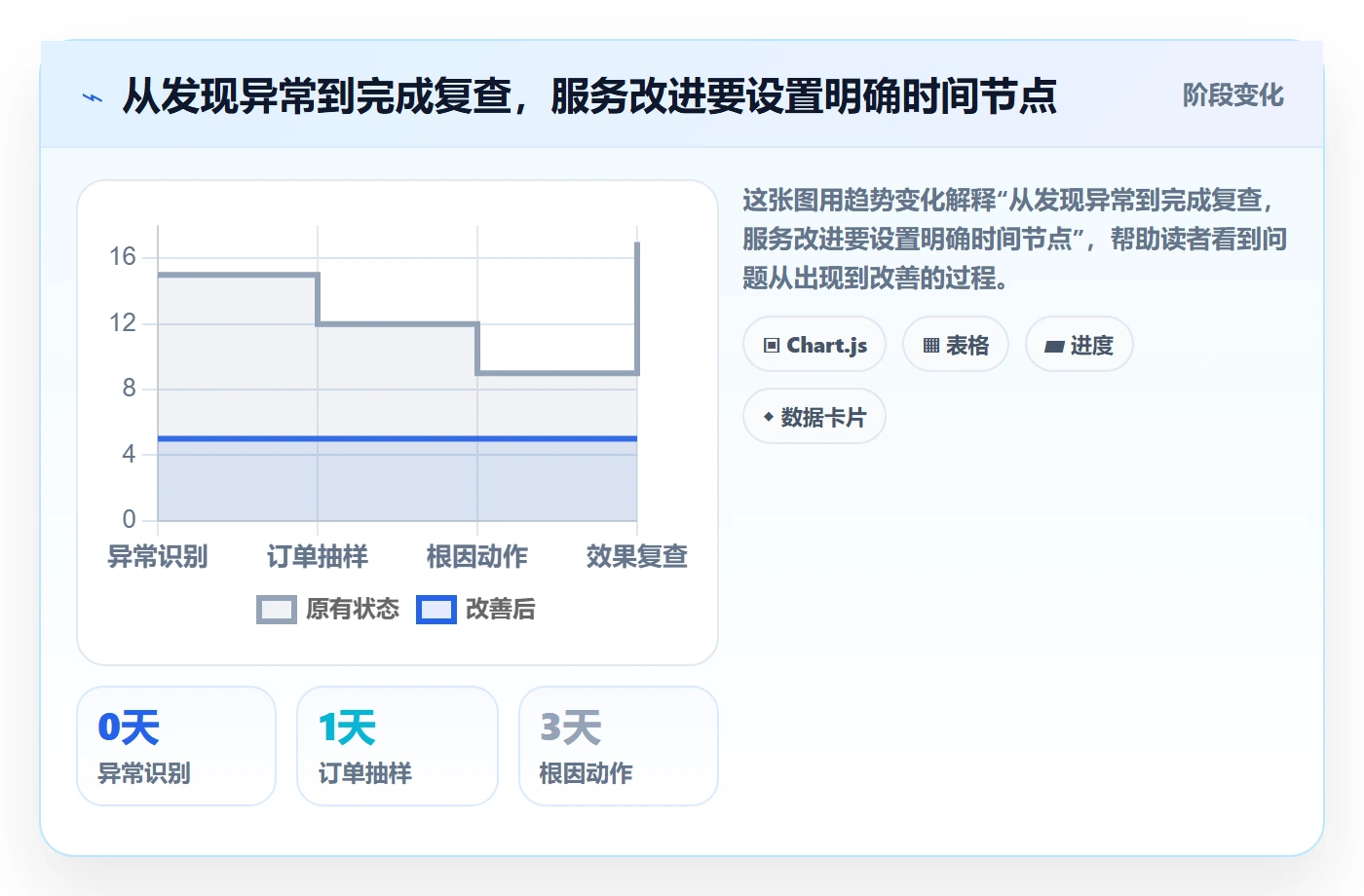Select the Chart.js tag pill
The image size is (1364, 896).
point(815,345)
